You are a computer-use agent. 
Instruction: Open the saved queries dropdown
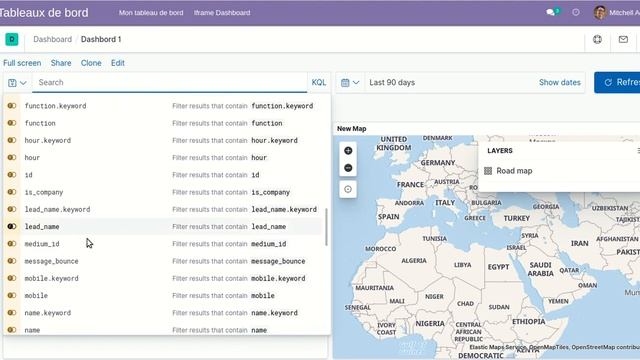(x=17, y=82)
